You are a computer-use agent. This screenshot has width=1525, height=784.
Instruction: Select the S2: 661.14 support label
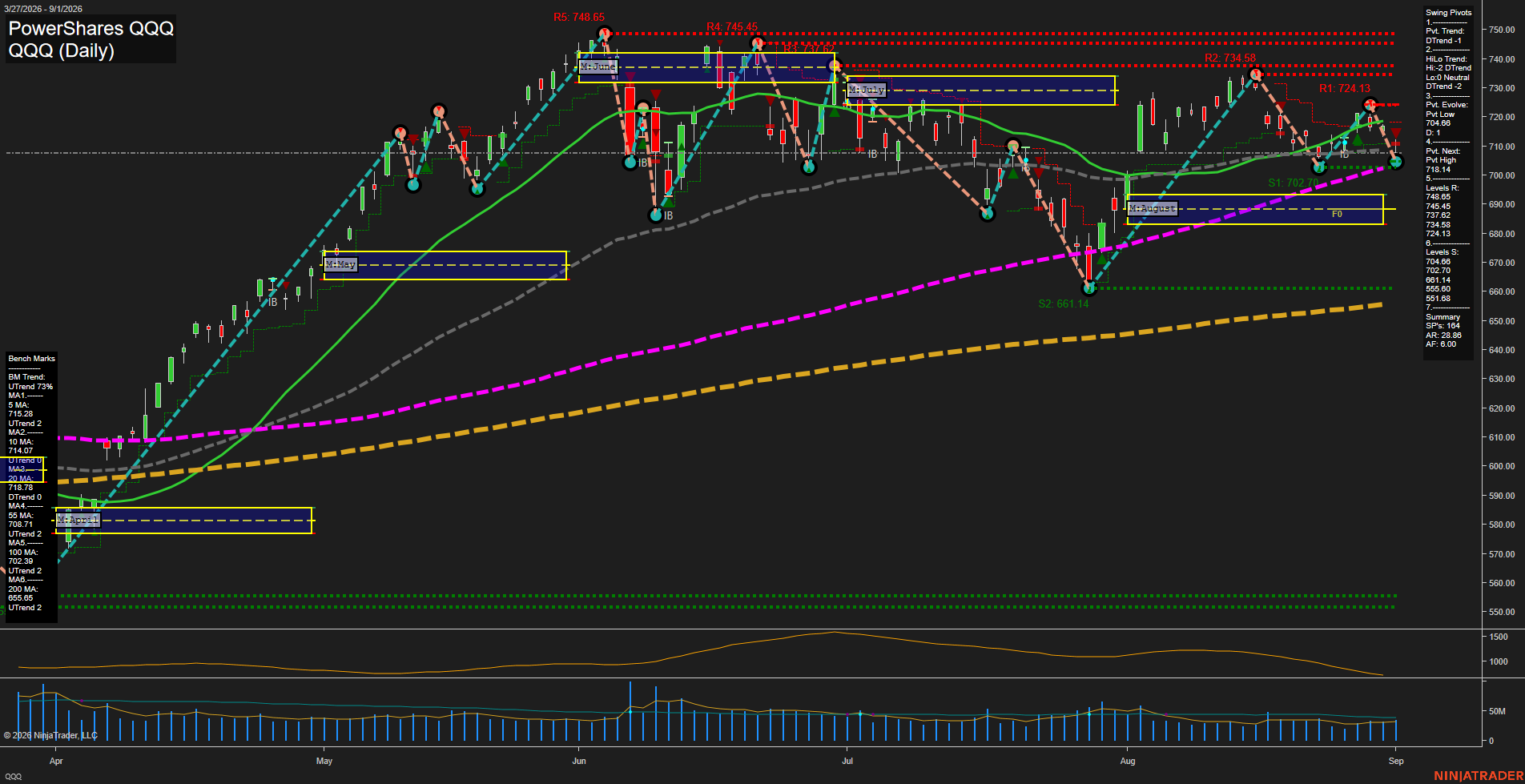click(1063, 304)
